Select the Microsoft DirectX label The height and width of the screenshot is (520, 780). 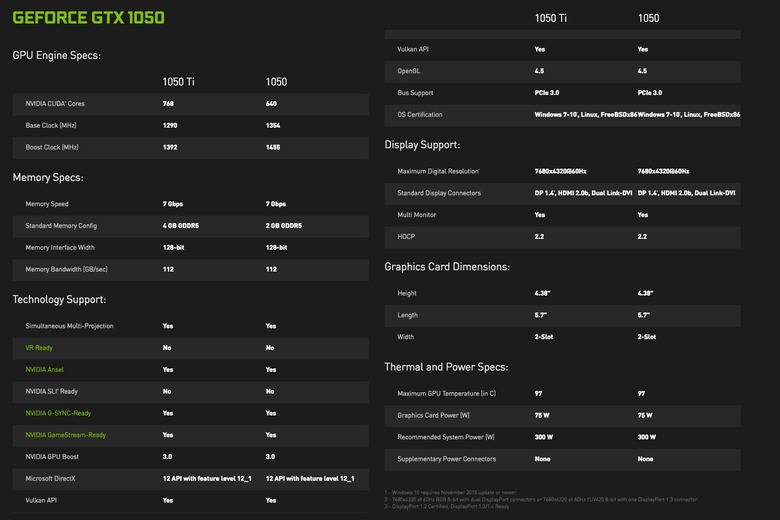tap(50, 479)
